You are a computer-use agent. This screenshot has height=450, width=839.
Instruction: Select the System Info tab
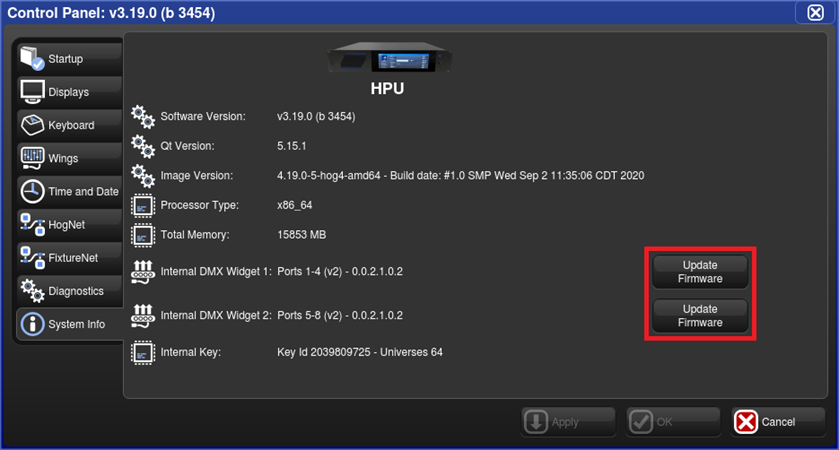(70, 324)
